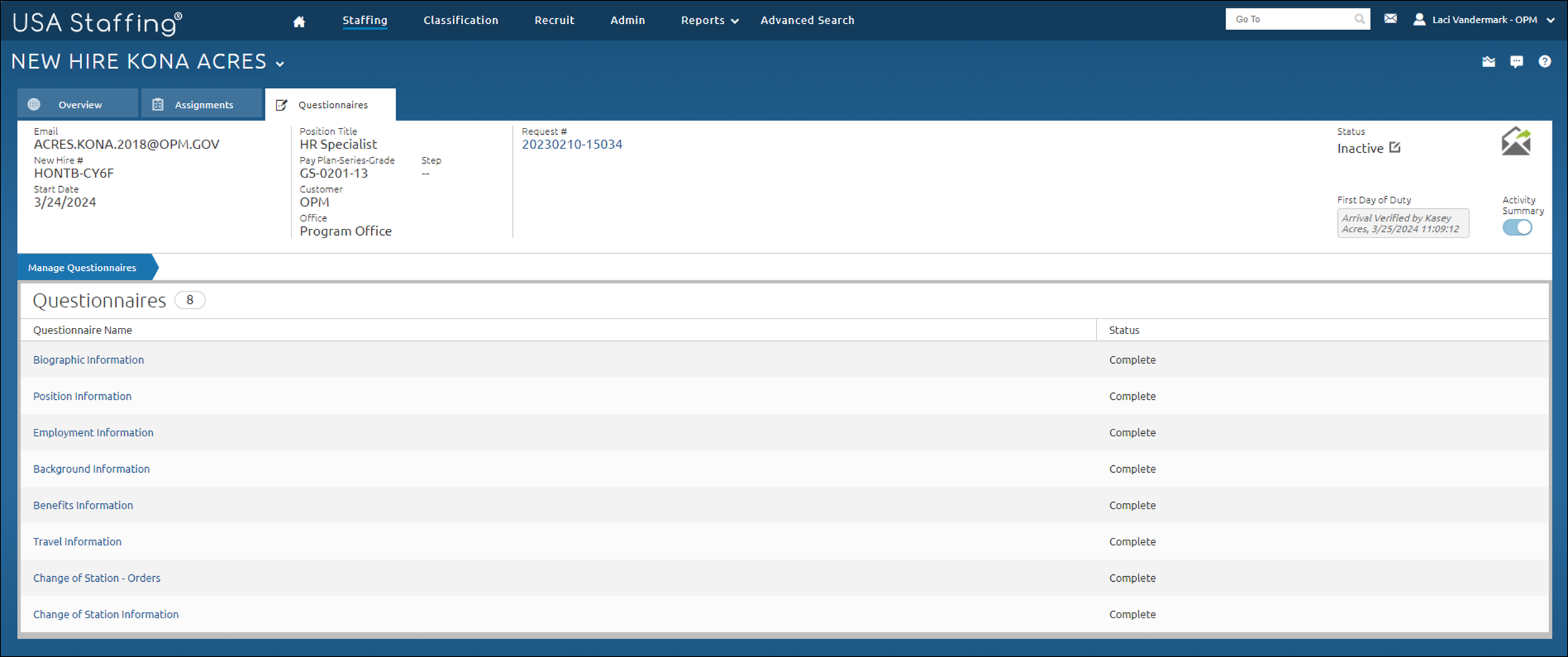Viewport: 1568px width, 657px height.
Task: Open the Staffing menu
Action: point(365,20)
